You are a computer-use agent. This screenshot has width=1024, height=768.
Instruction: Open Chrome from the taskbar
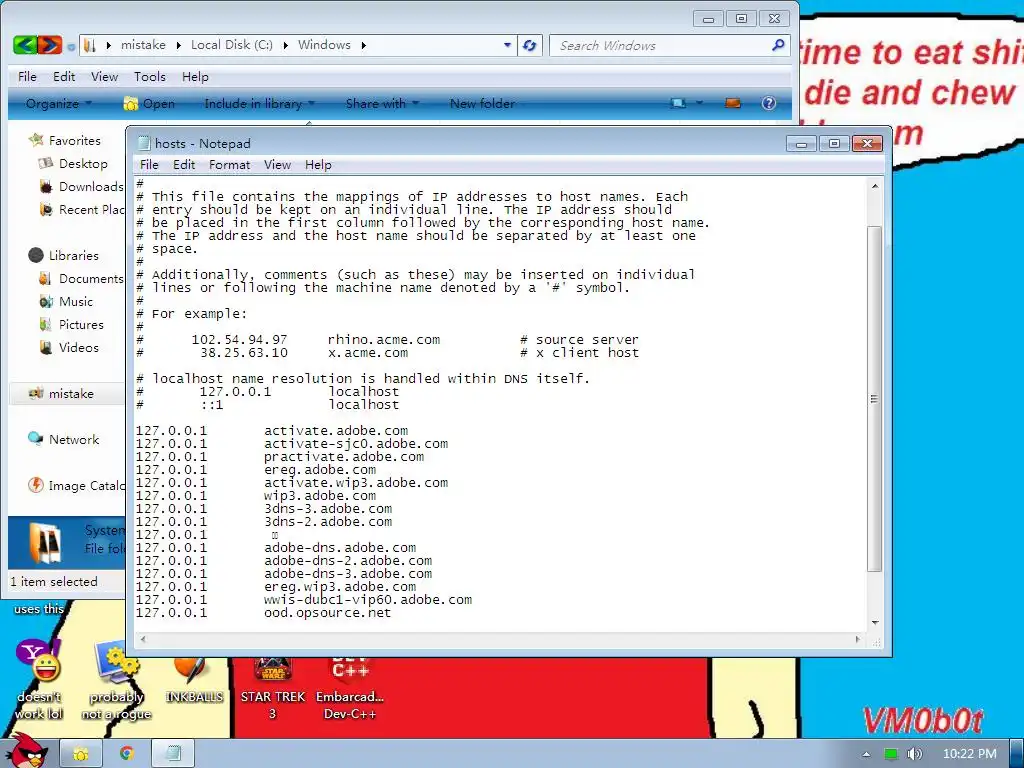pos(127,754)
